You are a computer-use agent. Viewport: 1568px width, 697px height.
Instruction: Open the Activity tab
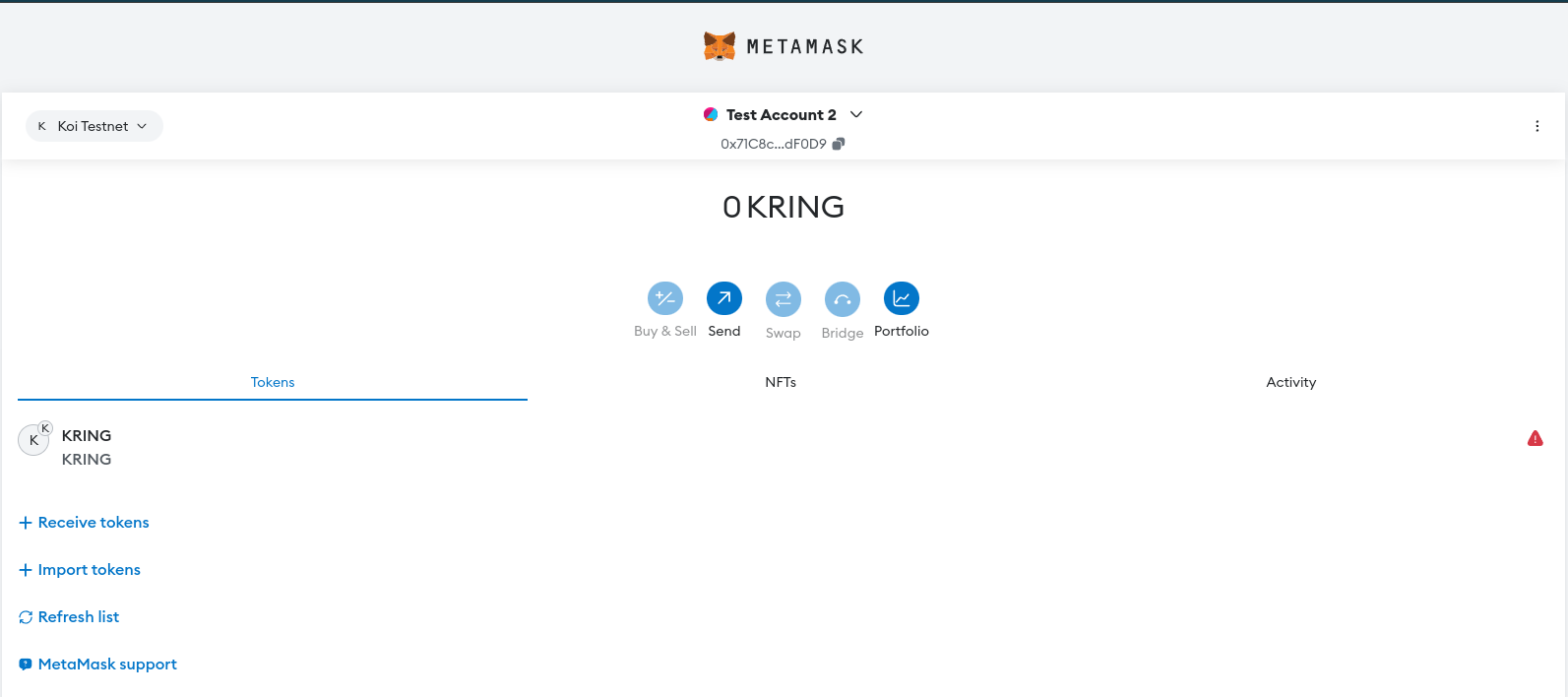[1290, 382]
